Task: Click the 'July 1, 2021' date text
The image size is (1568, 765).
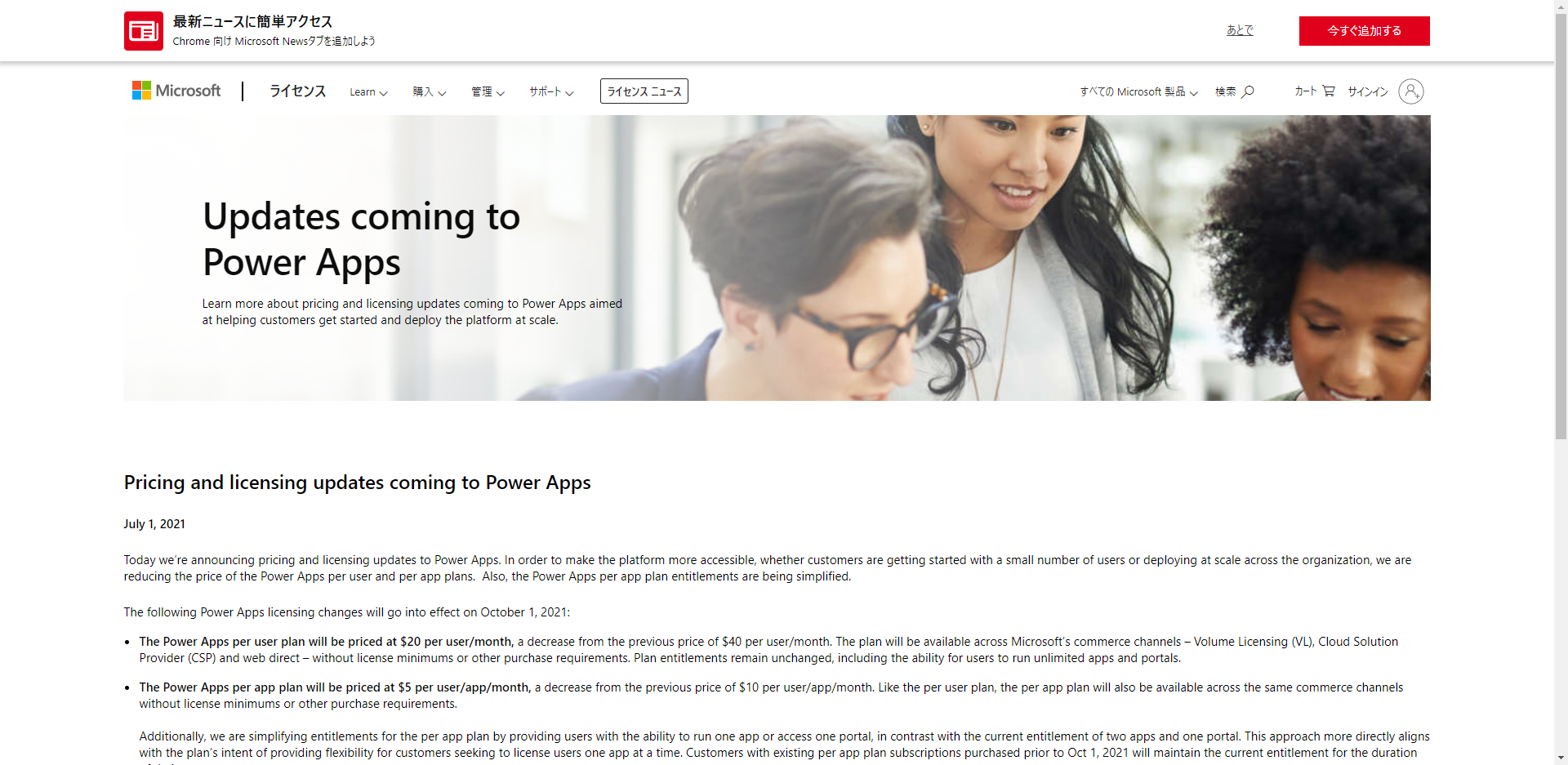Action: [x=154, y=524]
